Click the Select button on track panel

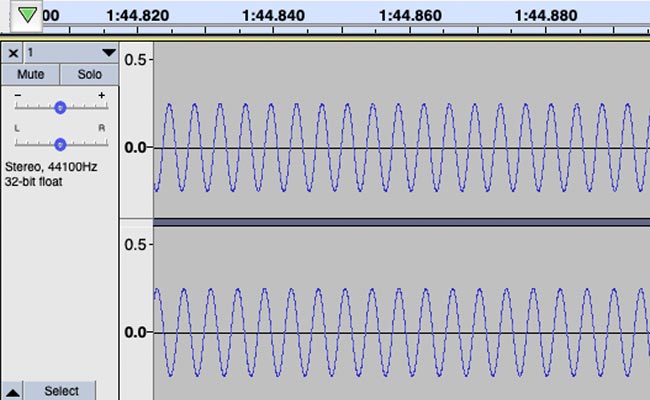[61, 391]
